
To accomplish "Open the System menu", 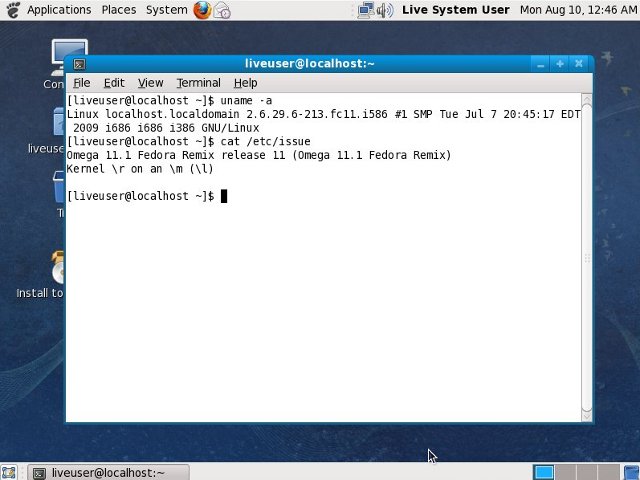I will (167, 10).
